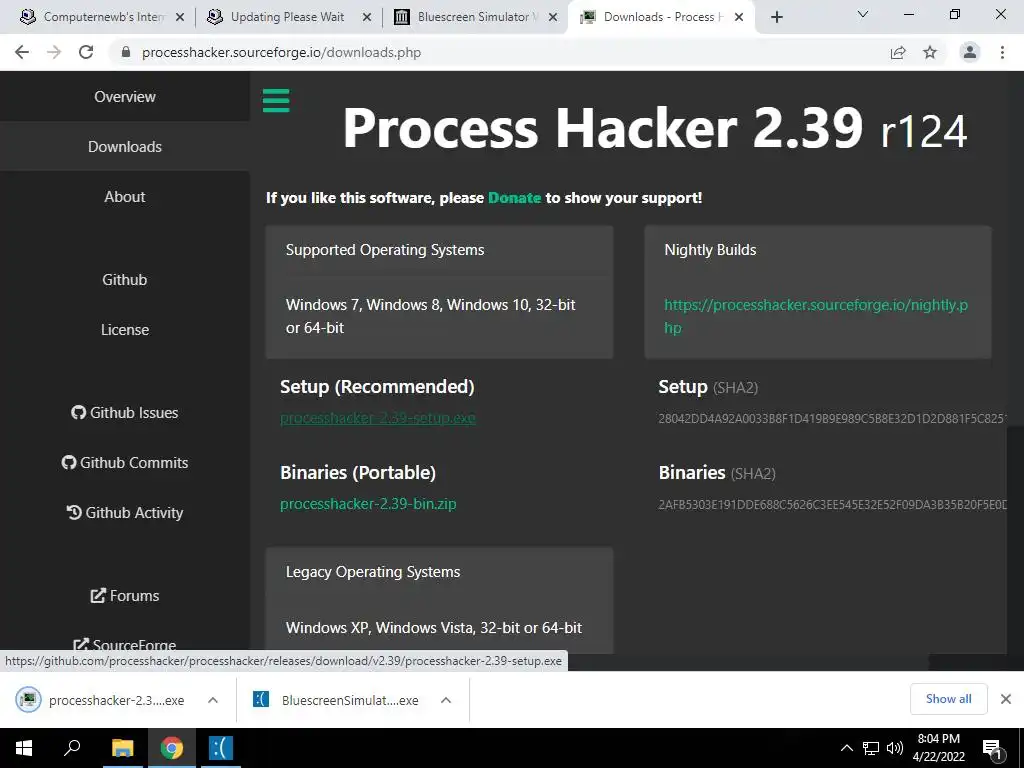
Task: Click the Binaries SHA2 hash text
Action: tap(832, 505)
